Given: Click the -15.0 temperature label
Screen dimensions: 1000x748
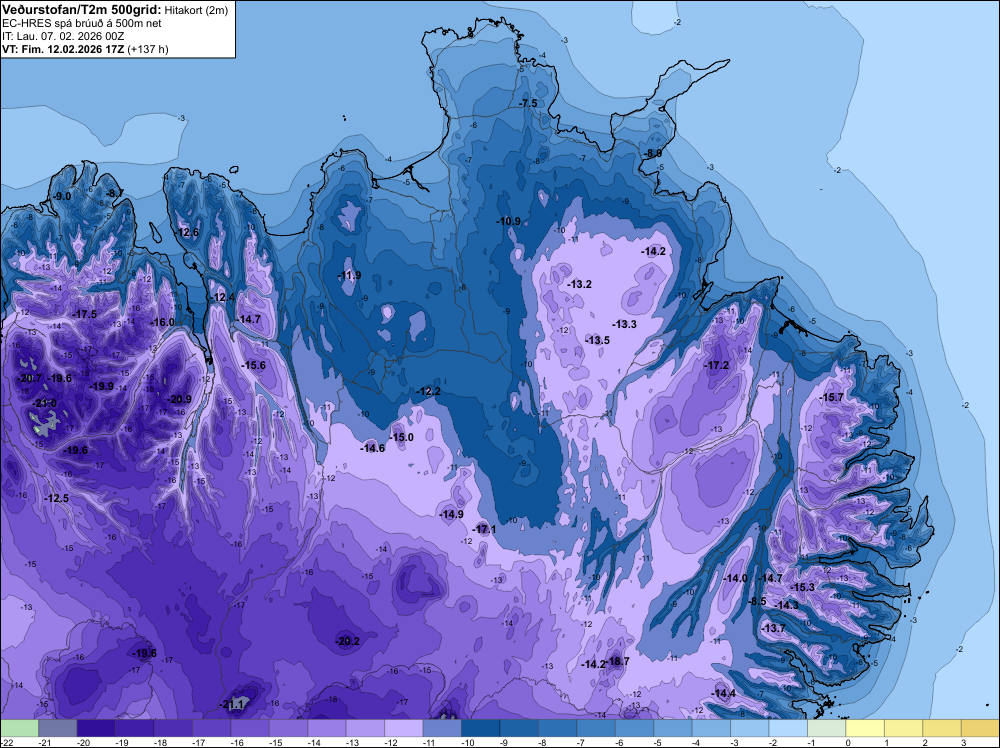Looking at the screenshot, I should (x=401, y=437).
